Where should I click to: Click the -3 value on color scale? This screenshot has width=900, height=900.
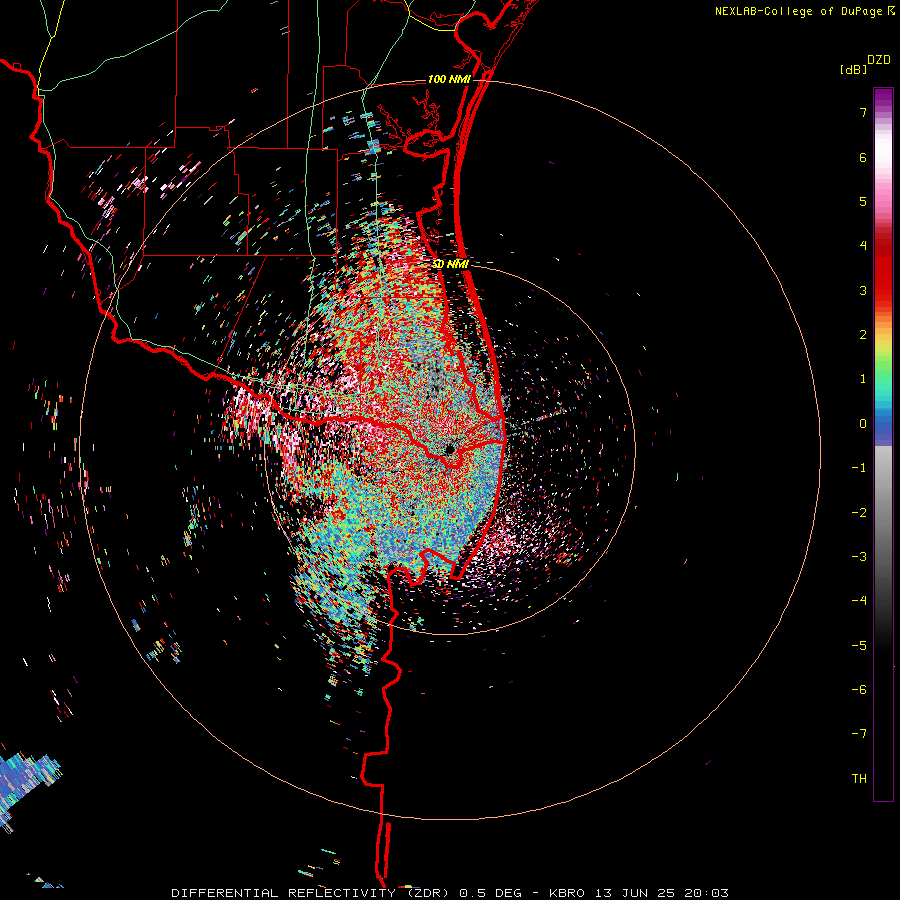click(859, 557)
